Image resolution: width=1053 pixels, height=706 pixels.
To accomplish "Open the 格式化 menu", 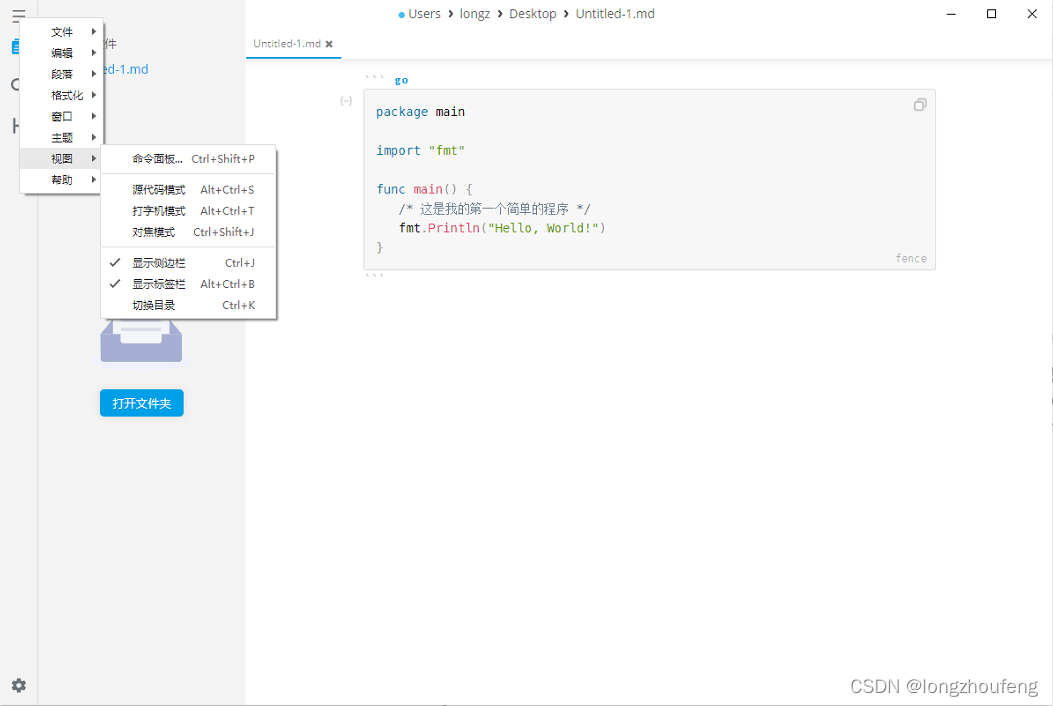I will [x=61, y=95].
